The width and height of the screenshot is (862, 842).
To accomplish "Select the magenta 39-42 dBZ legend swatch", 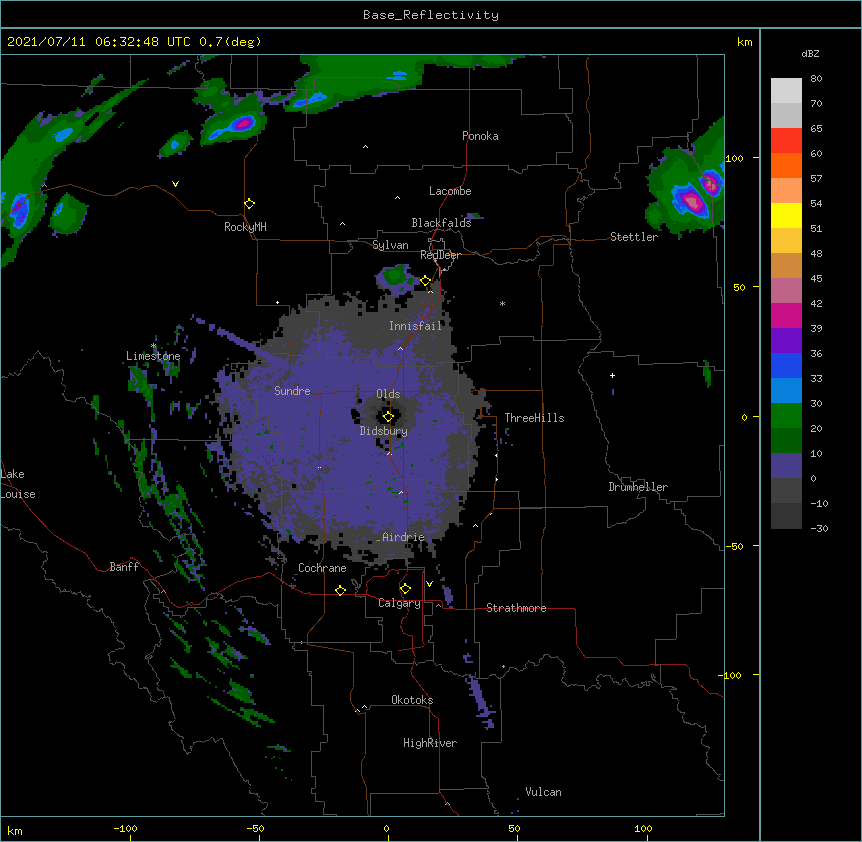I will [x=786, y=315].
